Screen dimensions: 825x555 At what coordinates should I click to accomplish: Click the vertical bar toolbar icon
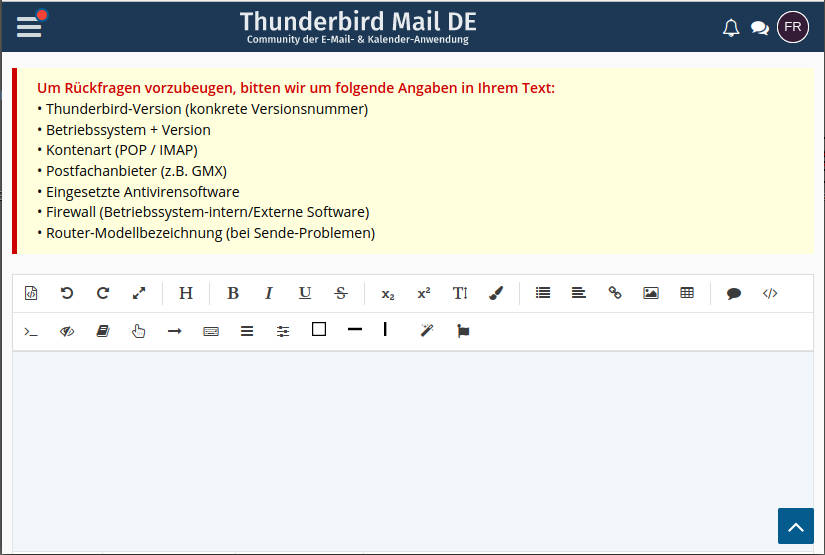[x=385, y=329]
